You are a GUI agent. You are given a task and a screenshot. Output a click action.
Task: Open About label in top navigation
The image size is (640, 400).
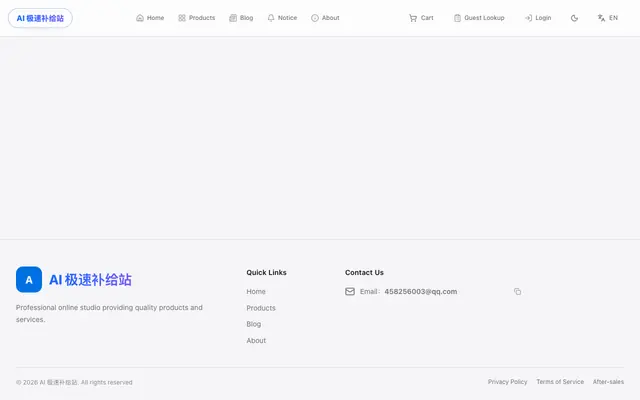331,18
